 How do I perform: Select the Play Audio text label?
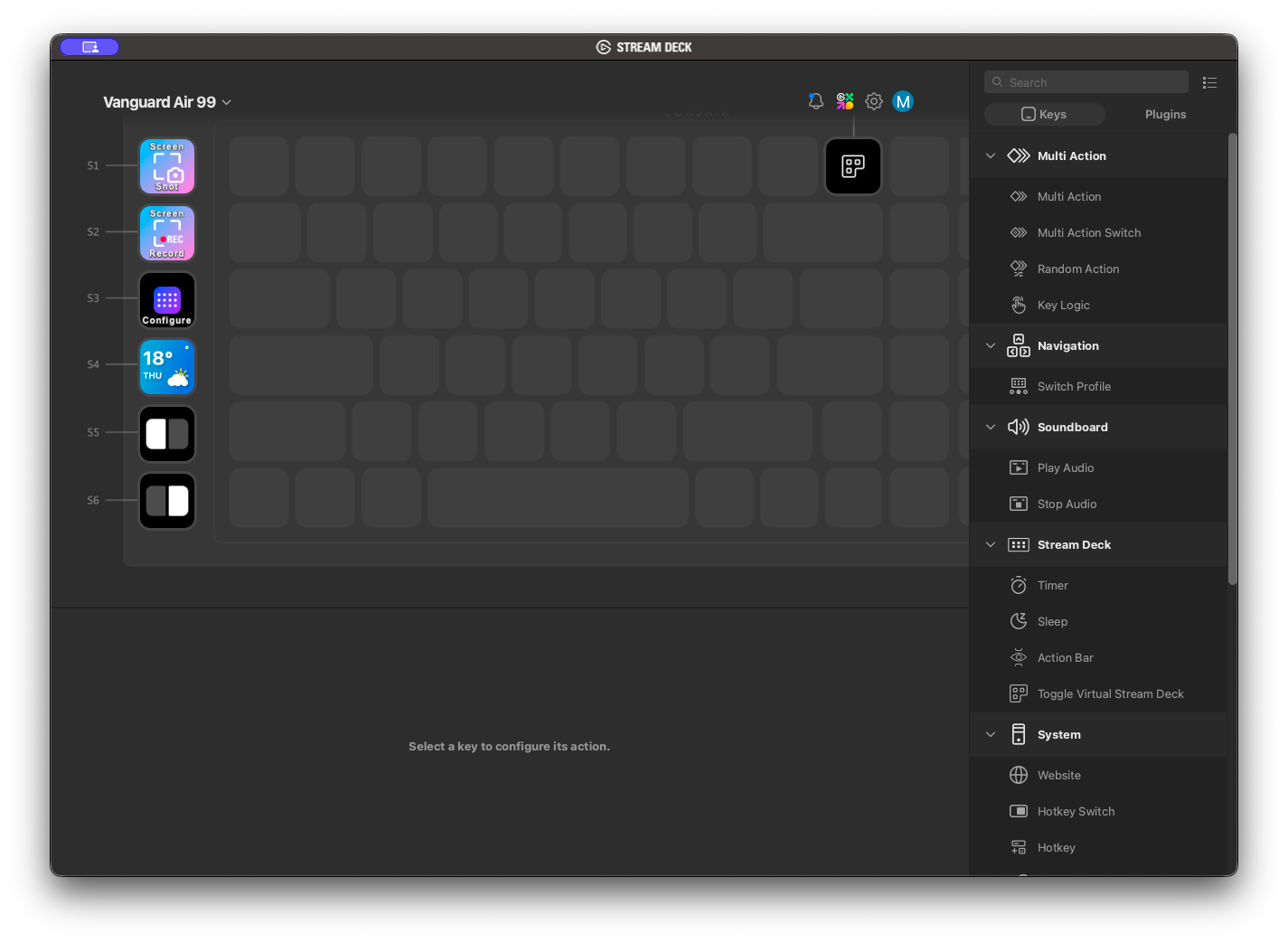pyautogui.click(x=1066, y=467)
